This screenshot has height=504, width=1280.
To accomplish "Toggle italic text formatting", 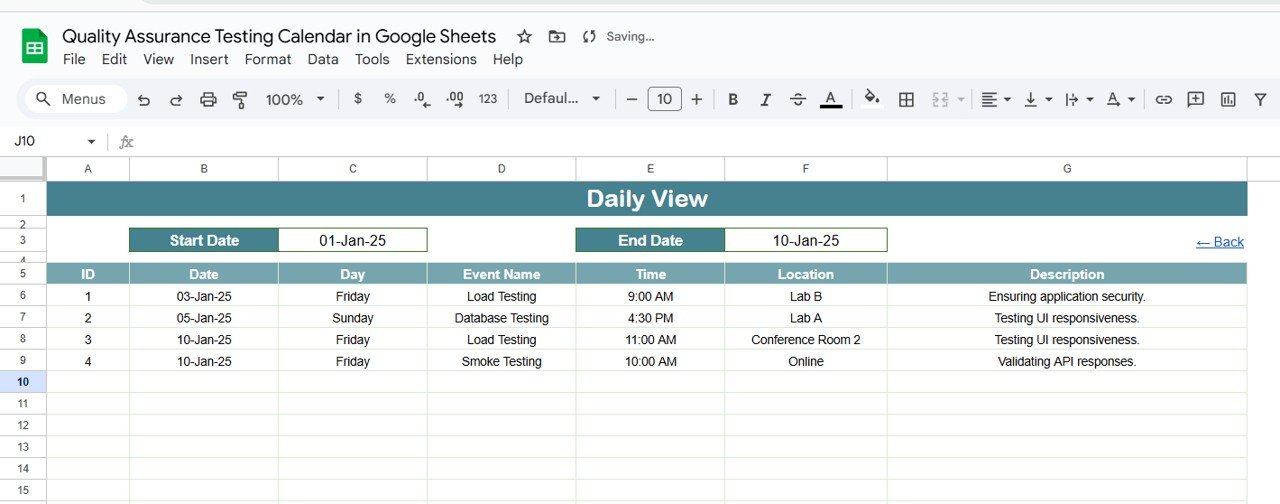I will click(765, 99).
